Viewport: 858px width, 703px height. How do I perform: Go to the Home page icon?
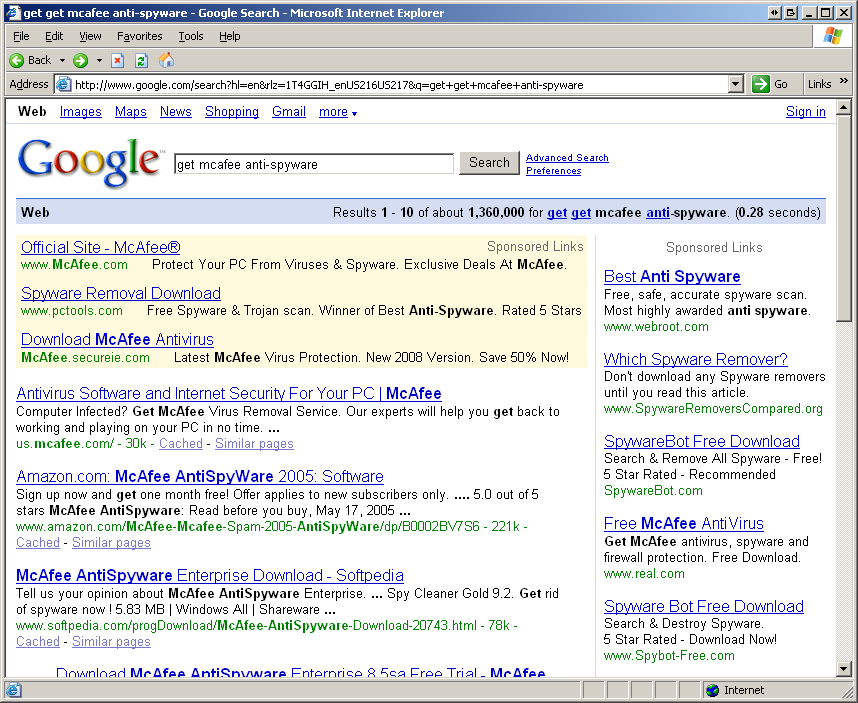click(166, 60)
